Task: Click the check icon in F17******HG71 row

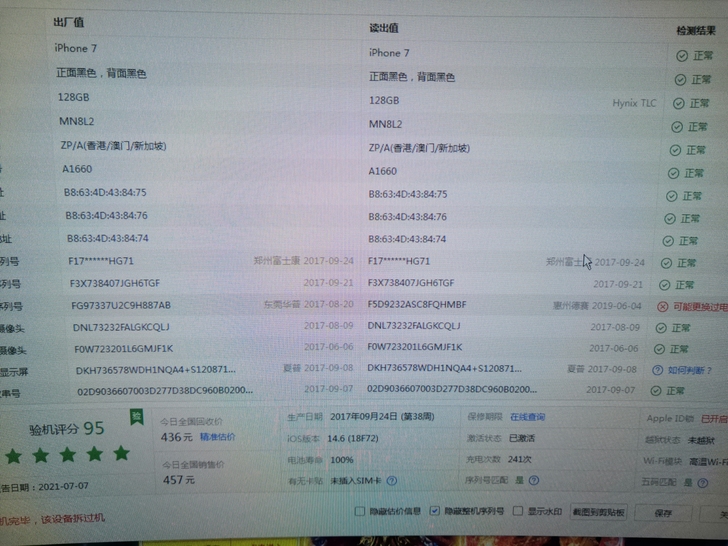Action: (666, 263)
